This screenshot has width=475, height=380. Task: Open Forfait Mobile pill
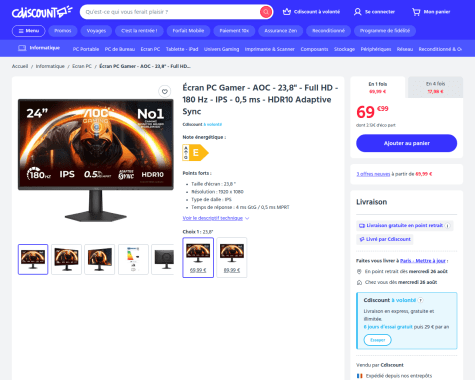point(188,31)
